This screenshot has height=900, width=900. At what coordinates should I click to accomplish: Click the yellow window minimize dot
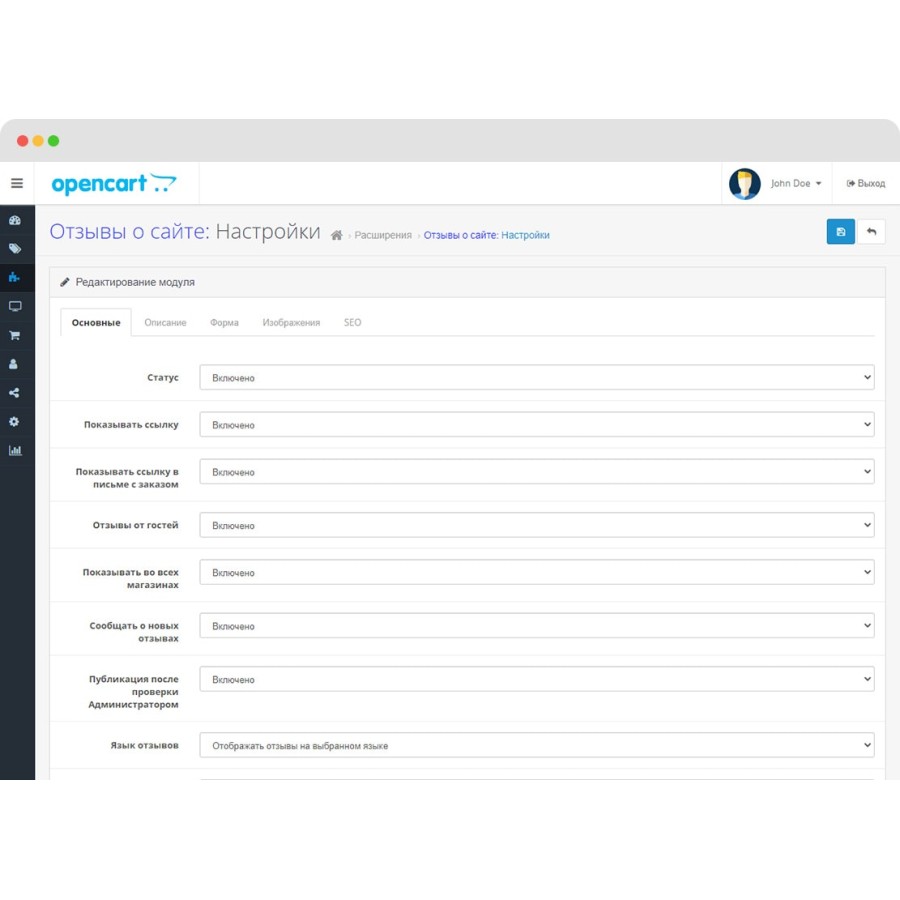(x=38, y=141)
